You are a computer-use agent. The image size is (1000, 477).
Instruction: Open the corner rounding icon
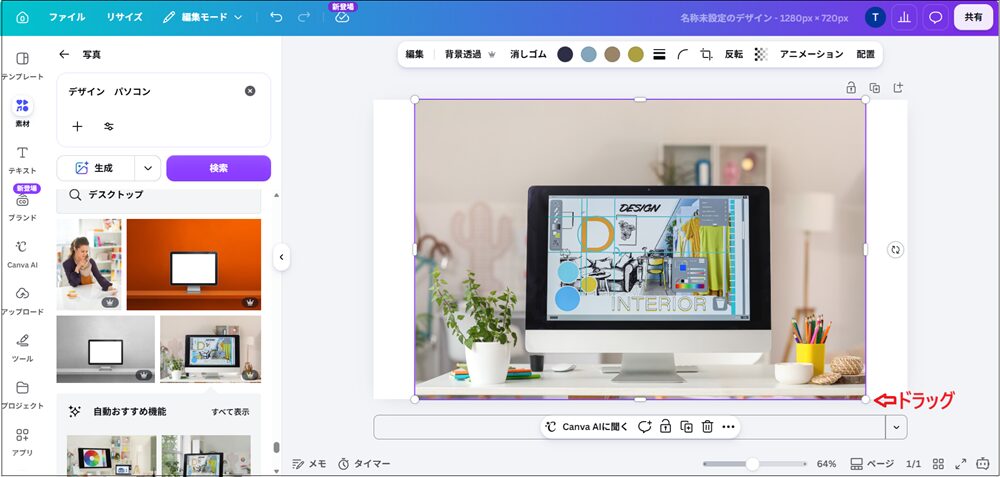pos(682,55)
